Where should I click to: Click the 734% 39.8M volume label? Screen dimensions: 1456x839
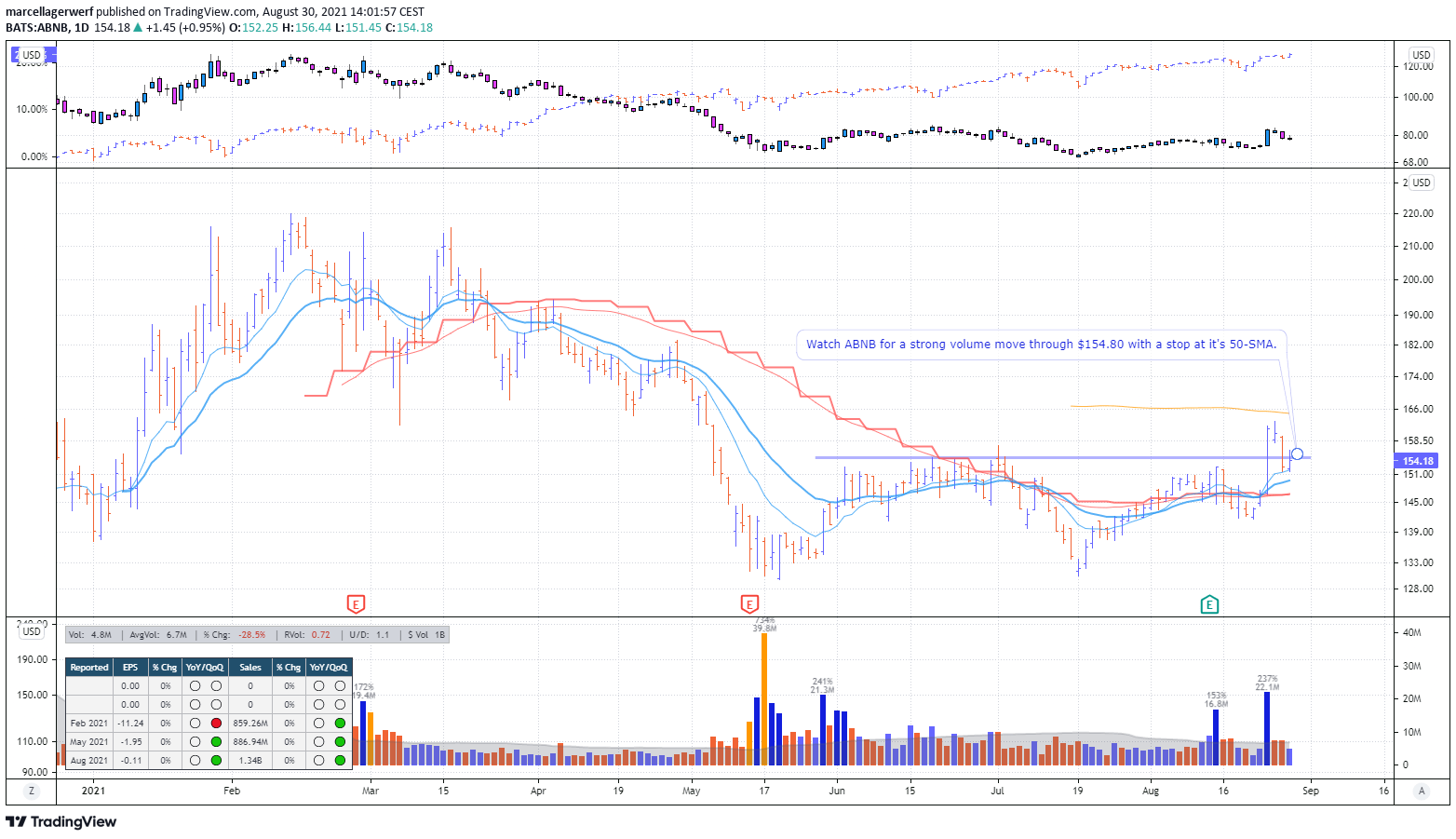point(764,624)
